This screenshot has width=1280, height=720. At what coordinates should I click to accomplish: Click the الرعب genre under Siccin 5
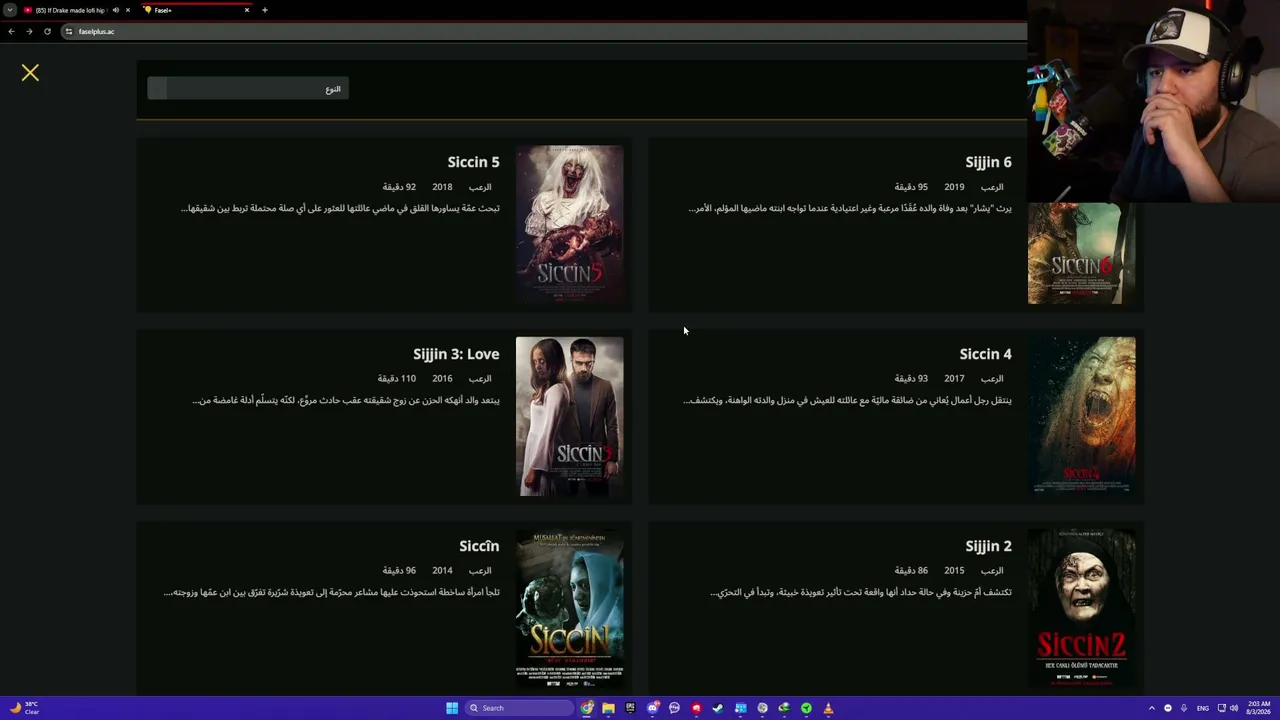click(x=480, y=187)
